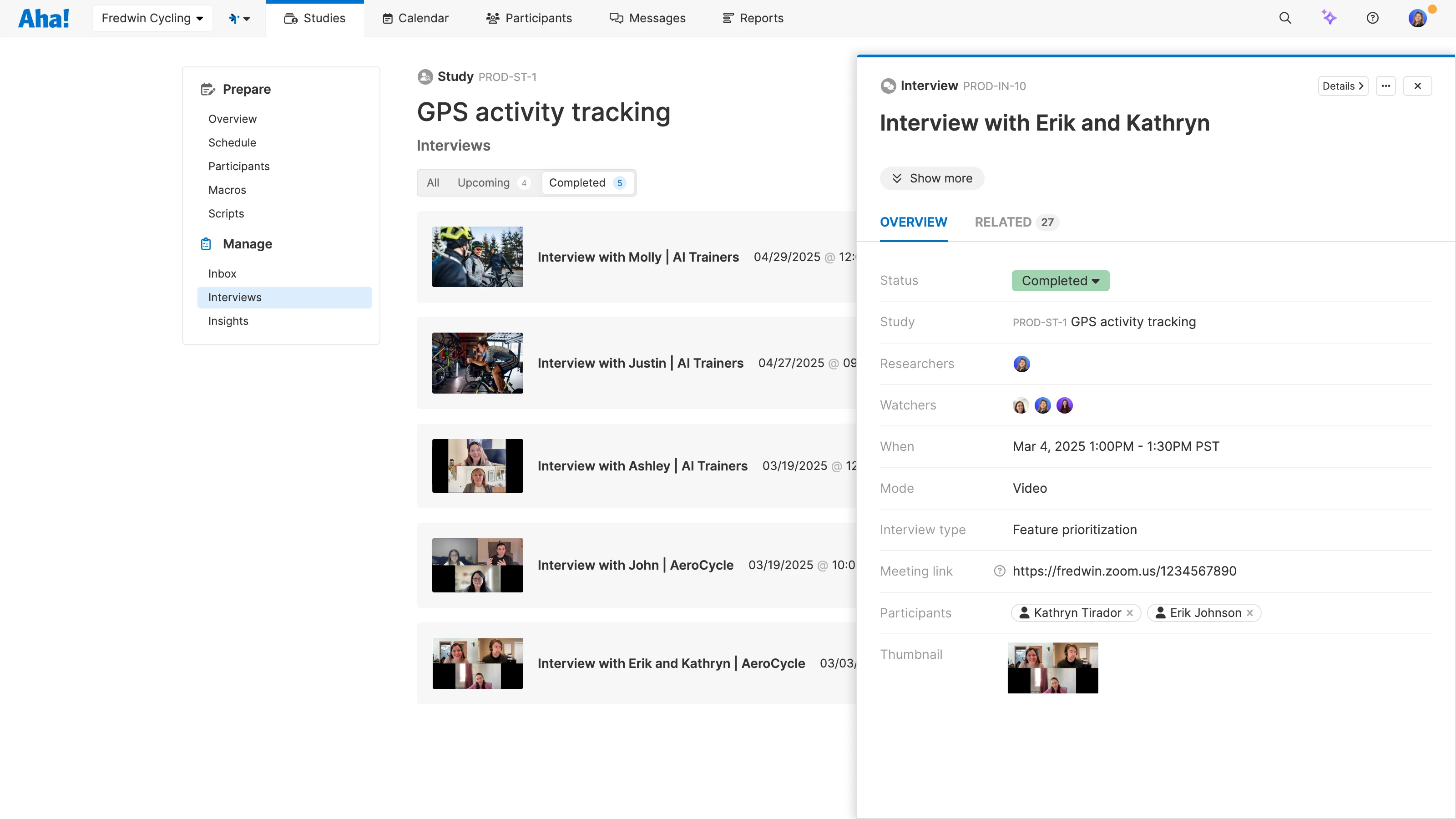The width and height of the screenshot is (1456, 819).
Task: Expand Show more in the interview drawer
Action: click(931, 178)
